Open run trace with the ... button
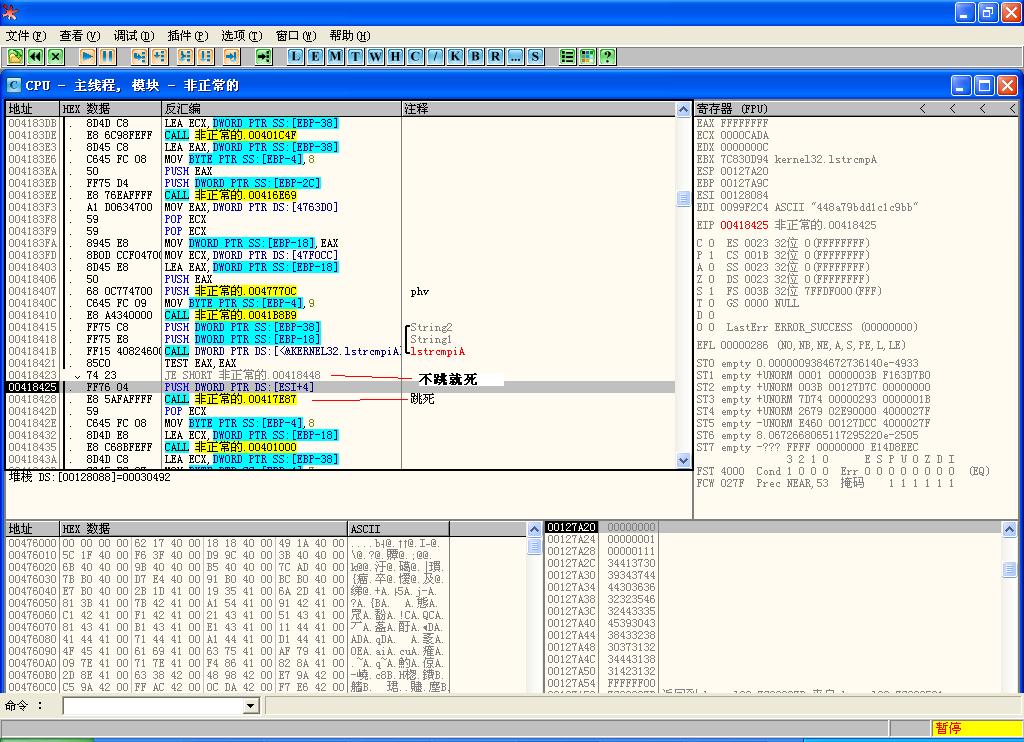The image size is (1024, 742). [x=516, y=57]
